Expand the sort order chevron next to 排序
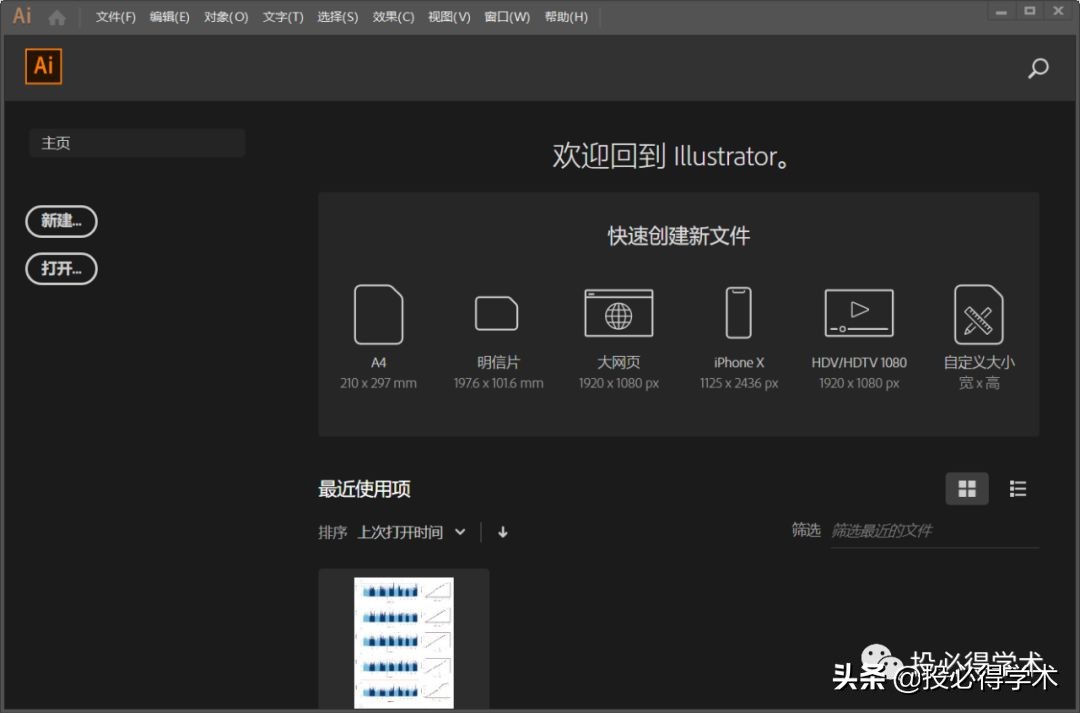This screenshot has width=1080, height=713. (459, 532)
